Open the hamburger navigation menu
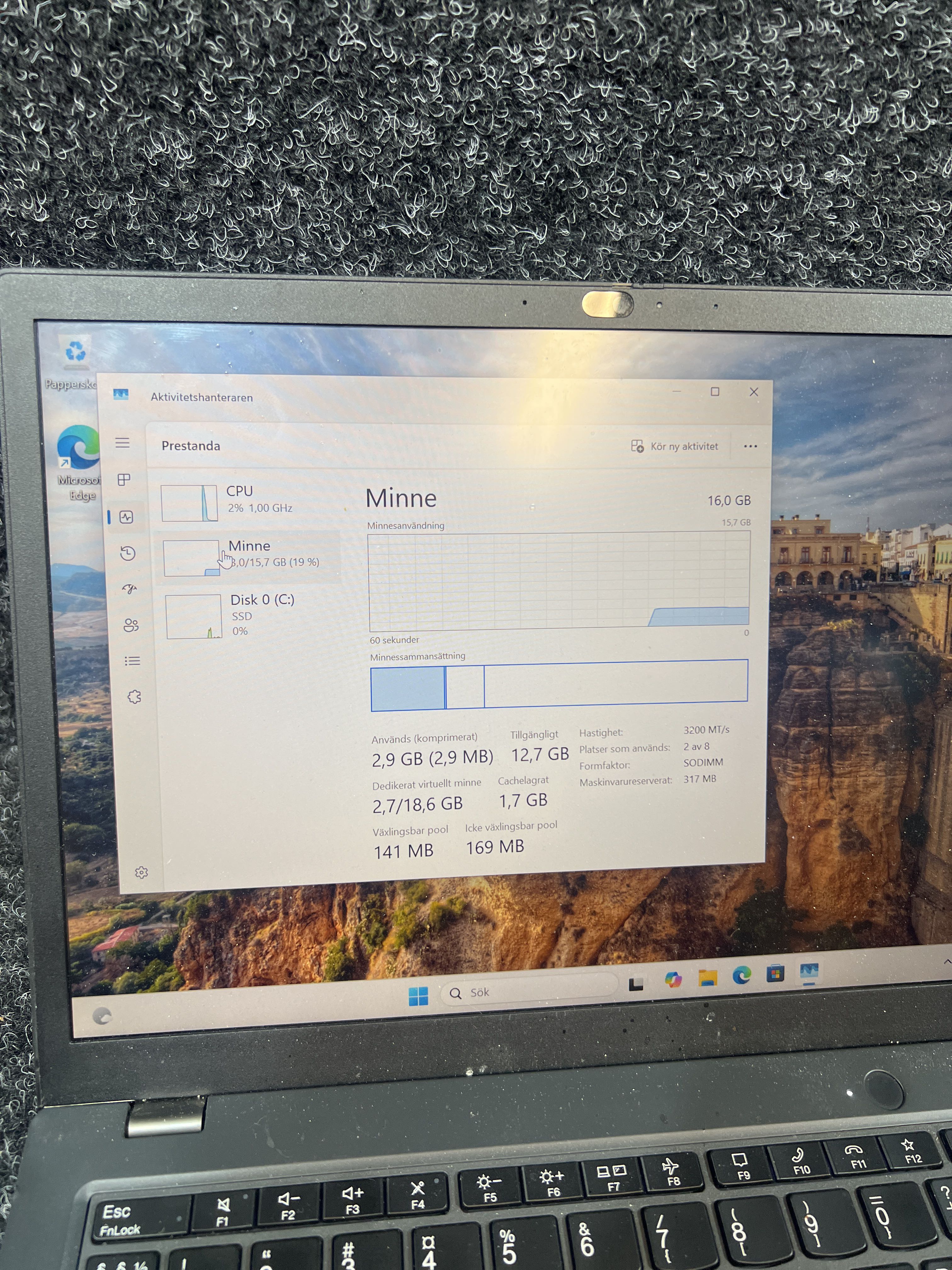The image size is (952, 1270). 122,443
